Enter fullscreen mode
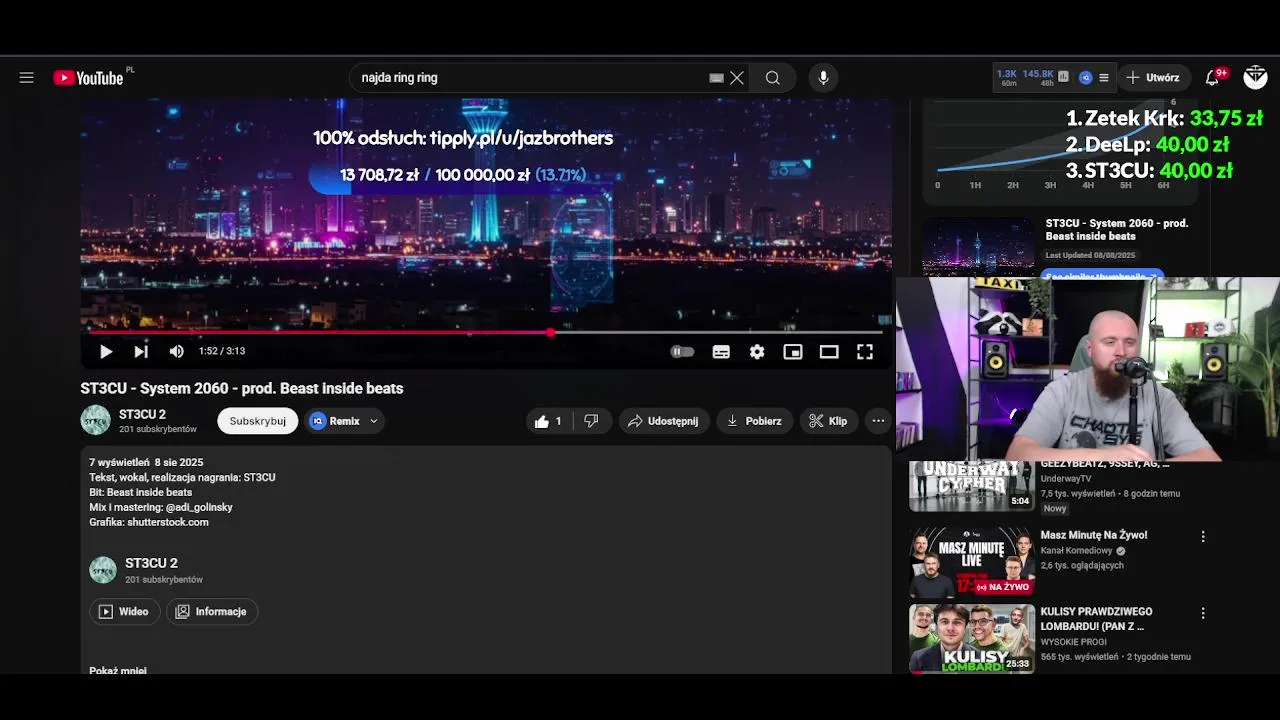 click(865, 351)
